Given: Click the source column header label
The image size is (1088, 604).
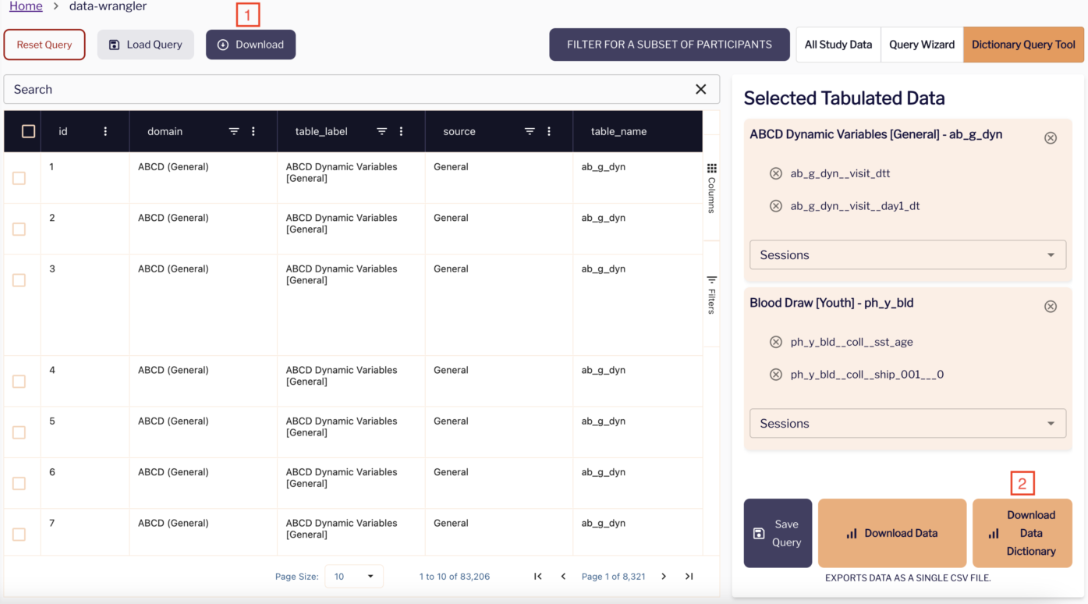Looking at the screenshot, I should [459, 131].
